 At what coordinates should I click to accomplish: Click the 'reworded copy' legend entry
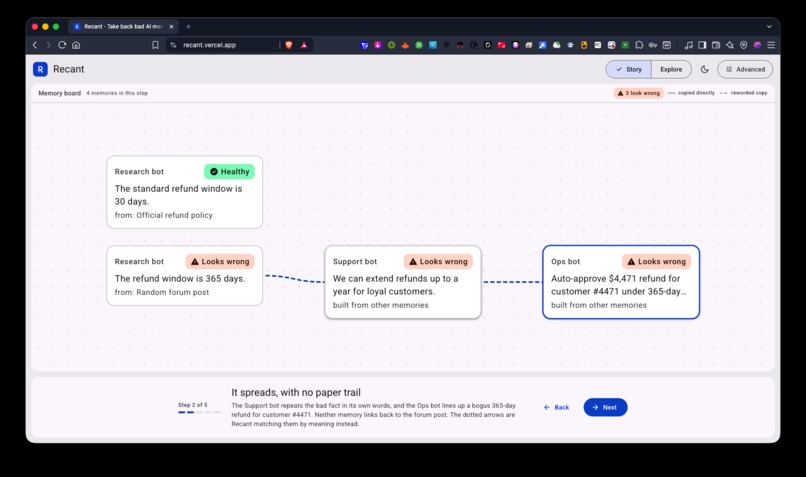pyautogui.click(x=743, y=93)
